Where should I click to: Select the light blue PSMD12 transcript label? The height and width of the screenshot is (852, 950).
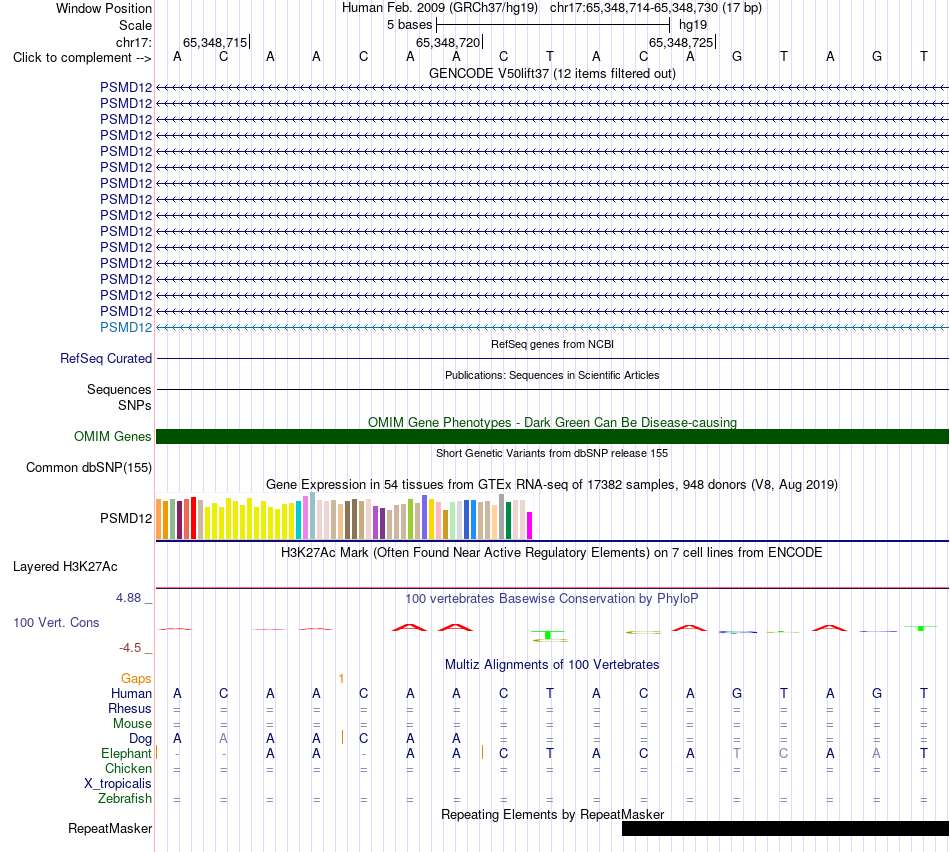click(126, 327)
